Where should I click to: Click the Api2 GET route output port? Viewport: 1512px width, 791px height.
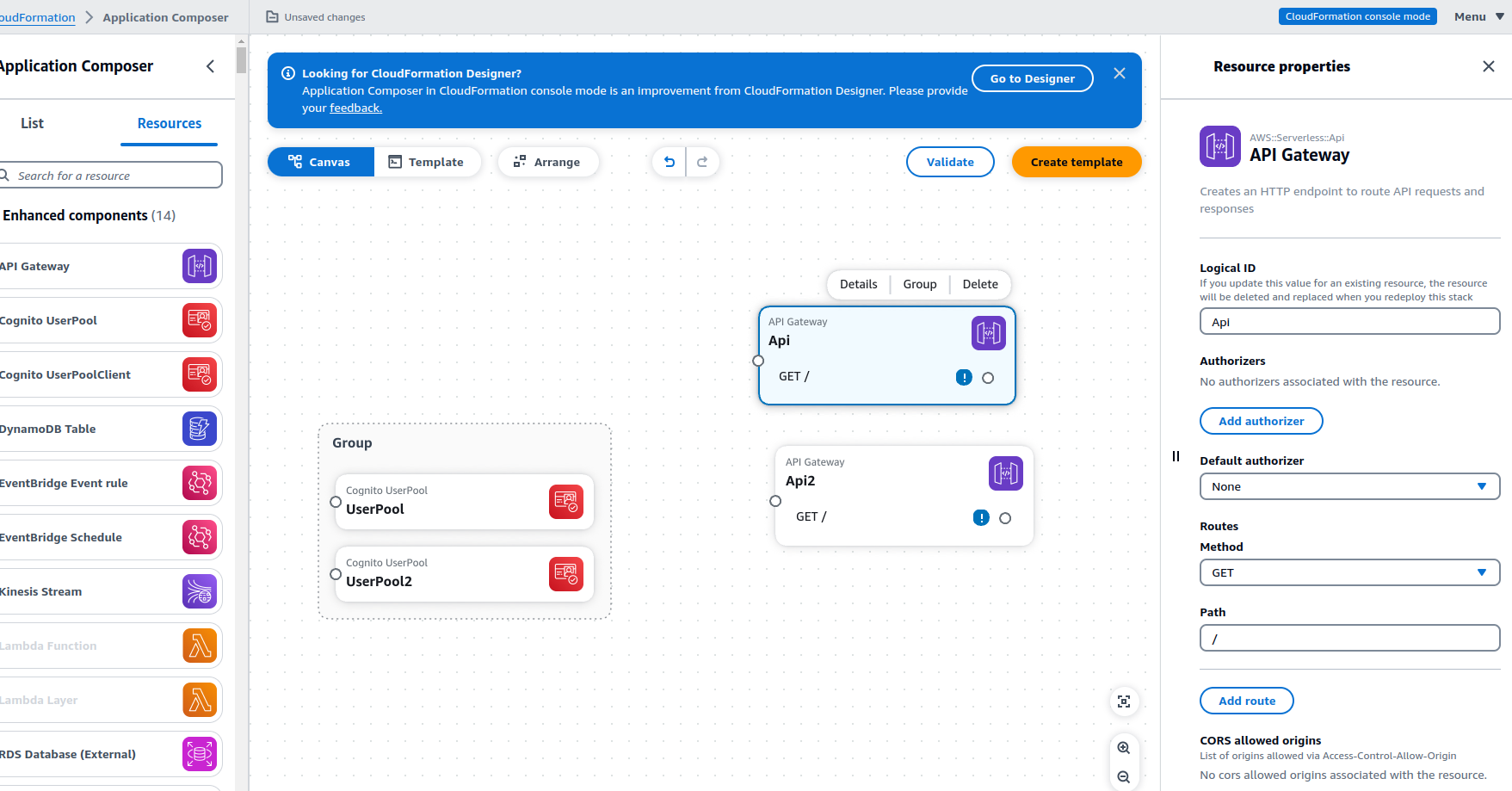1005,518
